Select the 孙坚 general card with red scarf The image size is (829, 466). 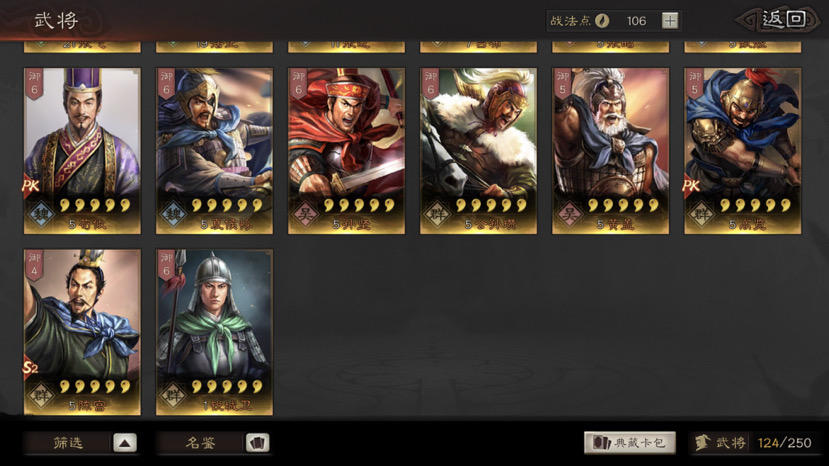[x=346, y=151]
